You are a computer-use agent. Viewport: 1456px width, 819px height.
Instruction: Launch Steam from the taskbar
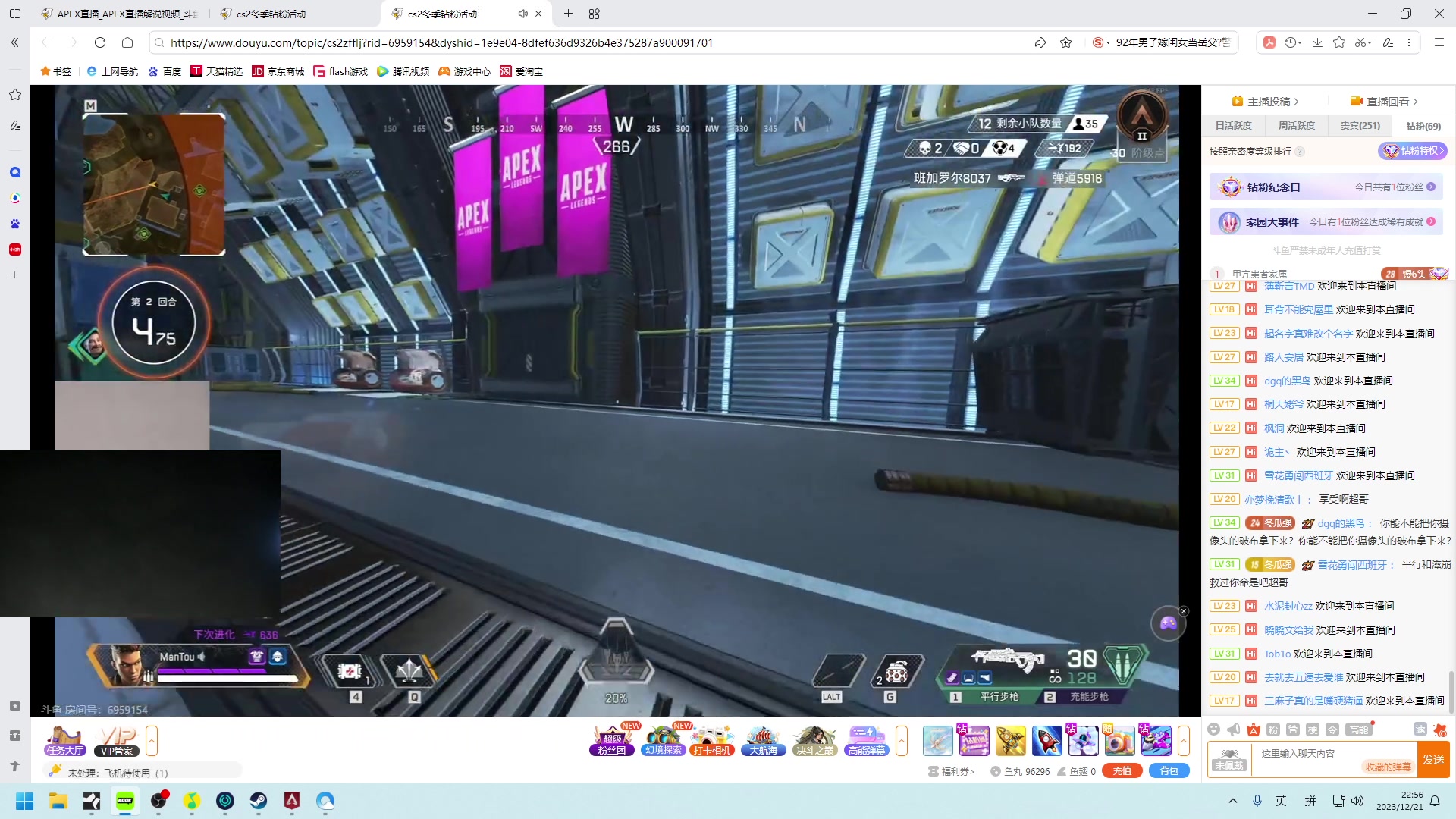259,801
